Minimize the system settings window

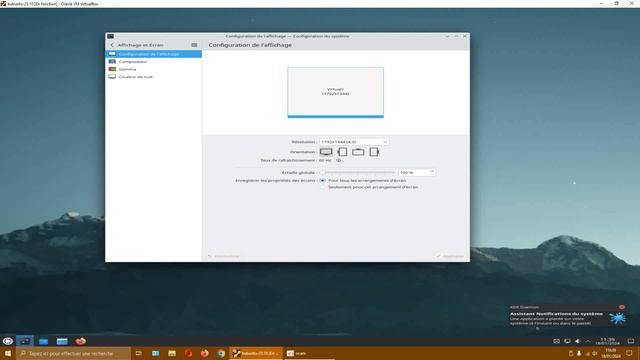[447, 36]
